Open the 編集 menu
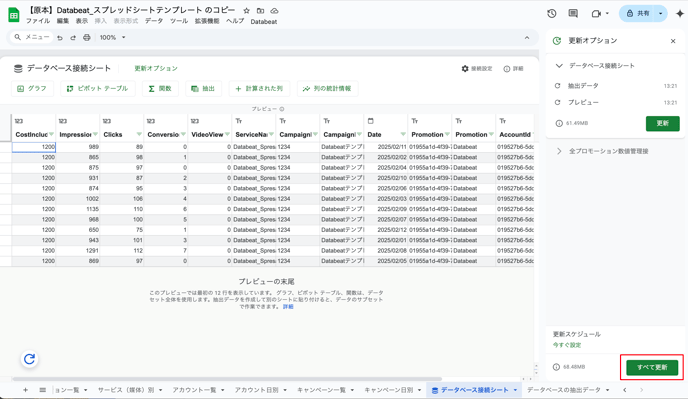This screenshot has width=688, height=399. 63,21
